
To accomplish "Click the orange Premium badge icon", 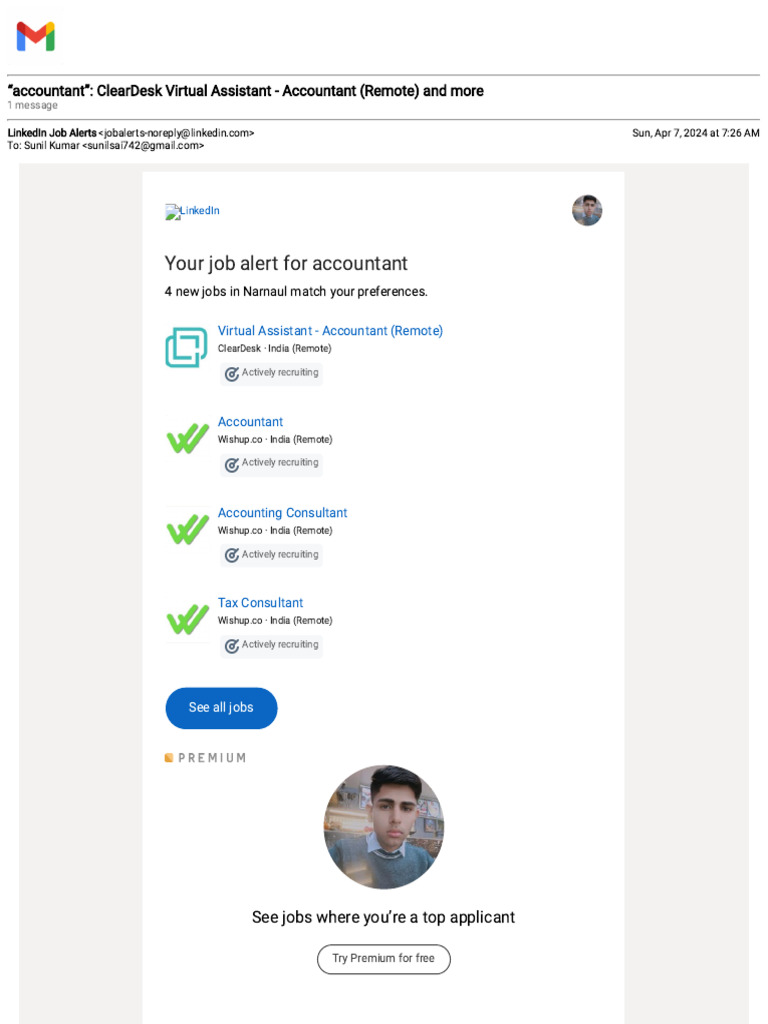I will coord(169,758).
